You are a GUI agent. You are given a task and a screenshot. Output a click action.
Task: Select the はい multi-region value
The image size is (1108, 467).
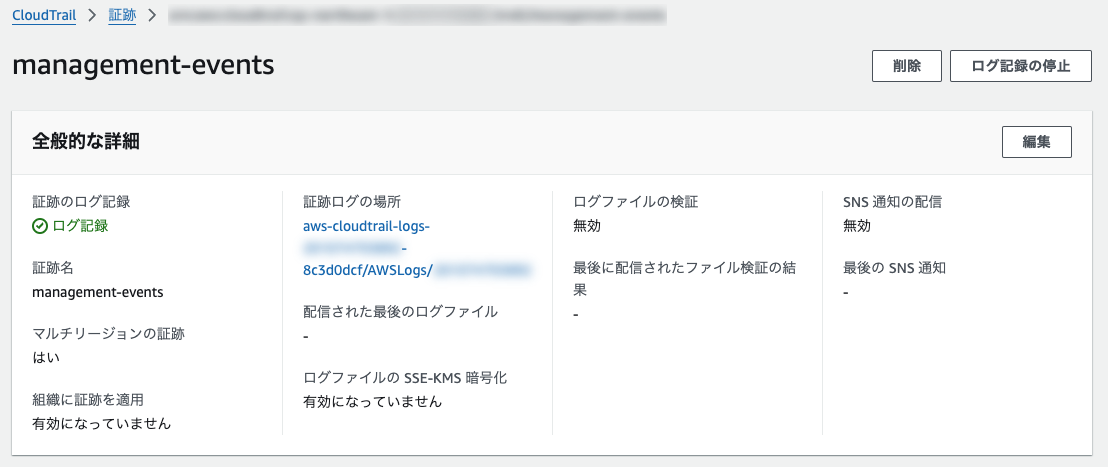pyautogui.click(x=46, y=357)
